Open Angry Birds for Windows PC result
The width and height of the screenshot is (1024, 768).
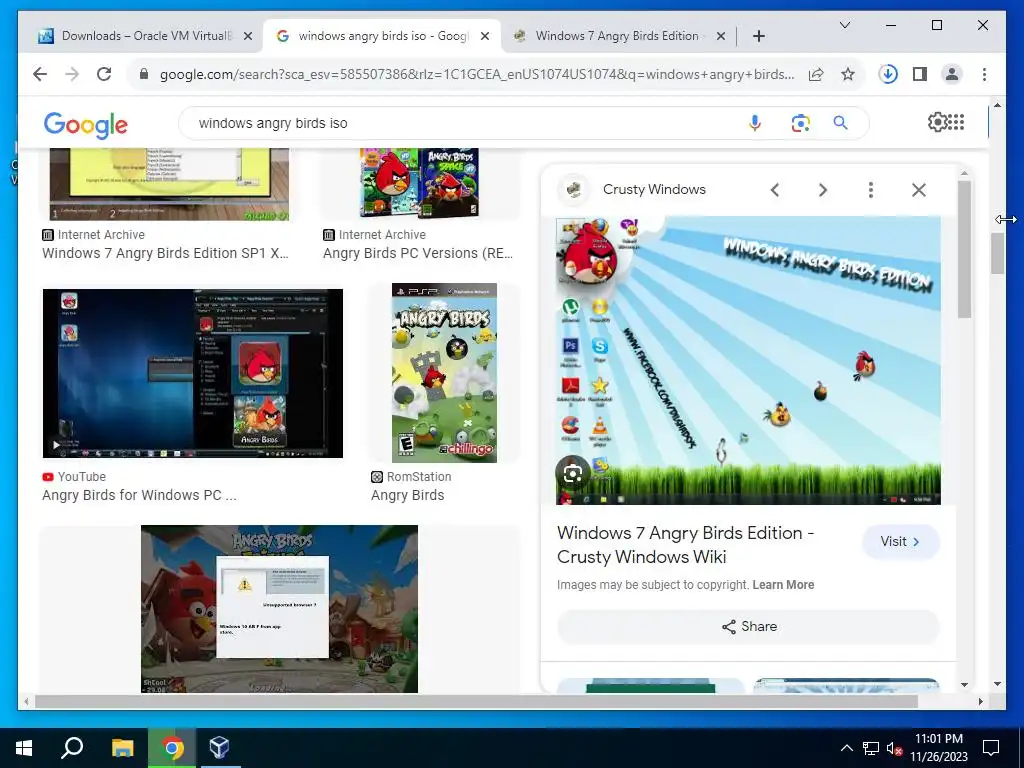click(x=139, y=495)
